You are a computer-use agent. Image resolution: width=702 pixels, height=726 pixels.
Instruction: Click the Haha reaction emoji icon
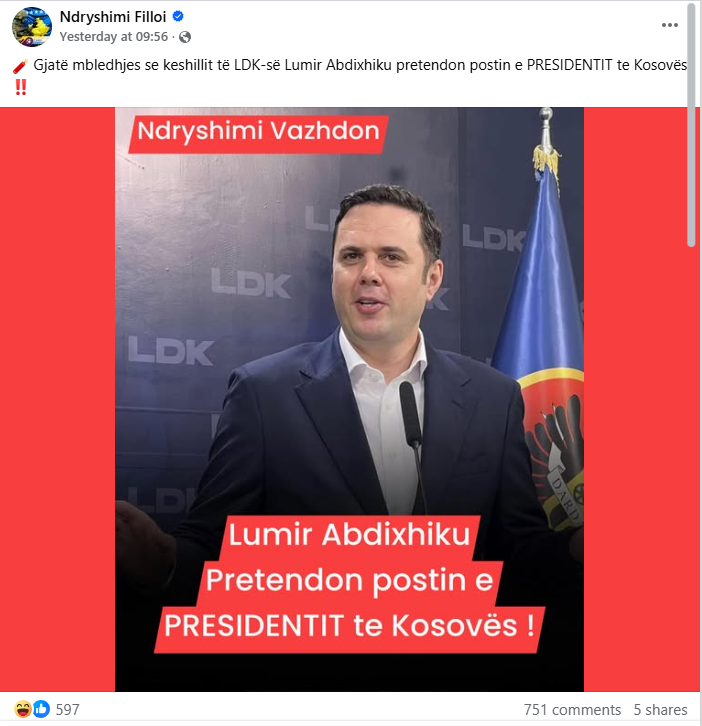point(23,708)
